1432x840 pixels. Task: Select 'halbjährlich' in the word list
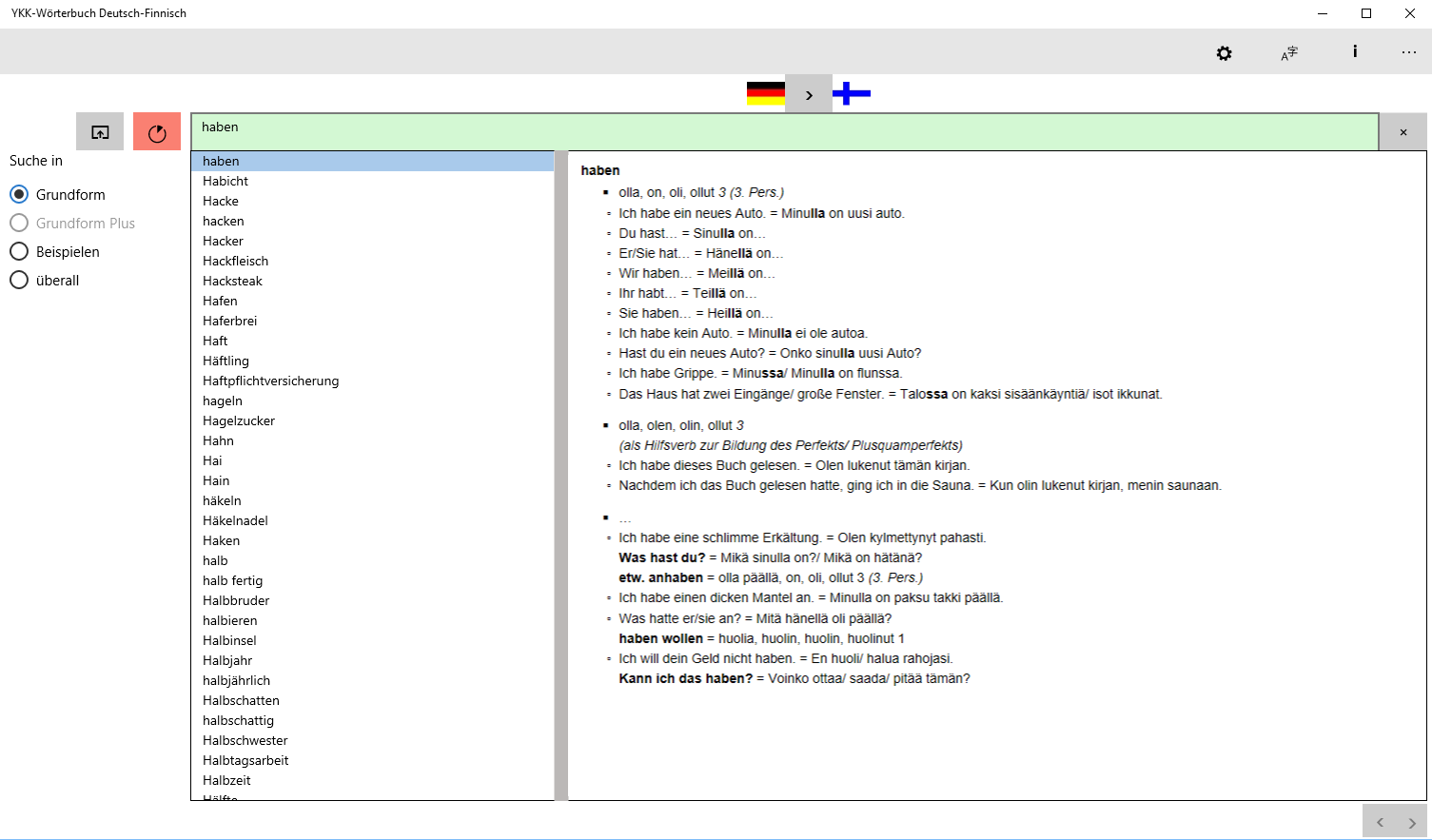point(372,680)
